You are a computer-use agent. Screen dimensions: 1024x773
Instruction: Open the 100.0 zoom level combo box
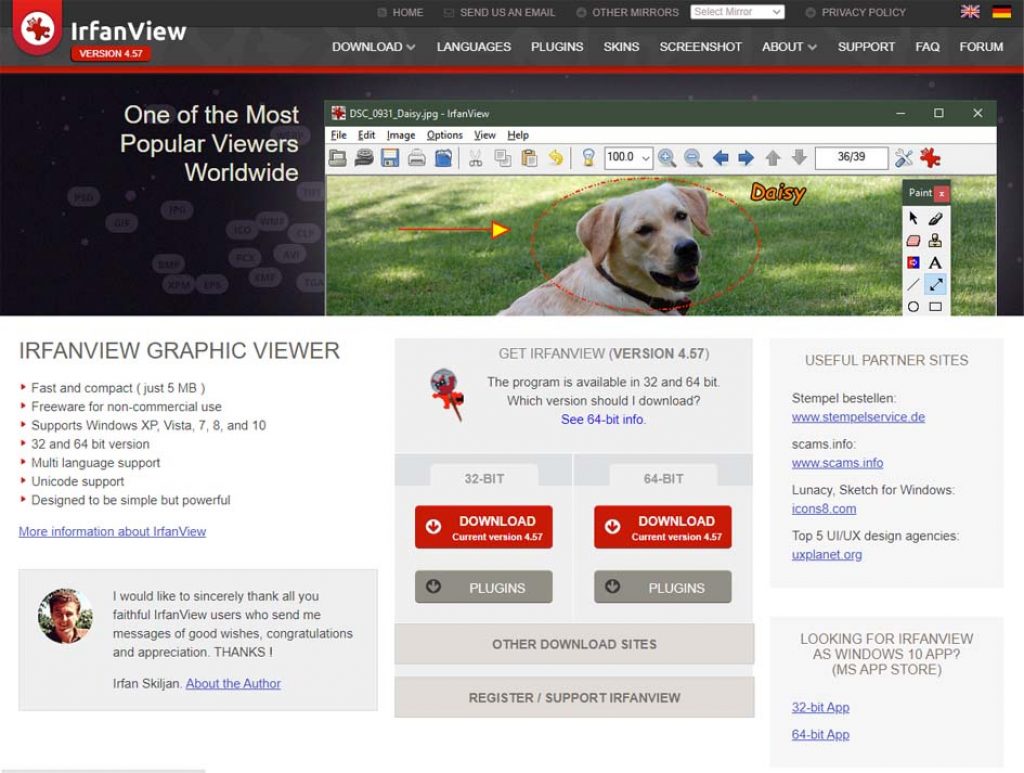coord(628,157)
